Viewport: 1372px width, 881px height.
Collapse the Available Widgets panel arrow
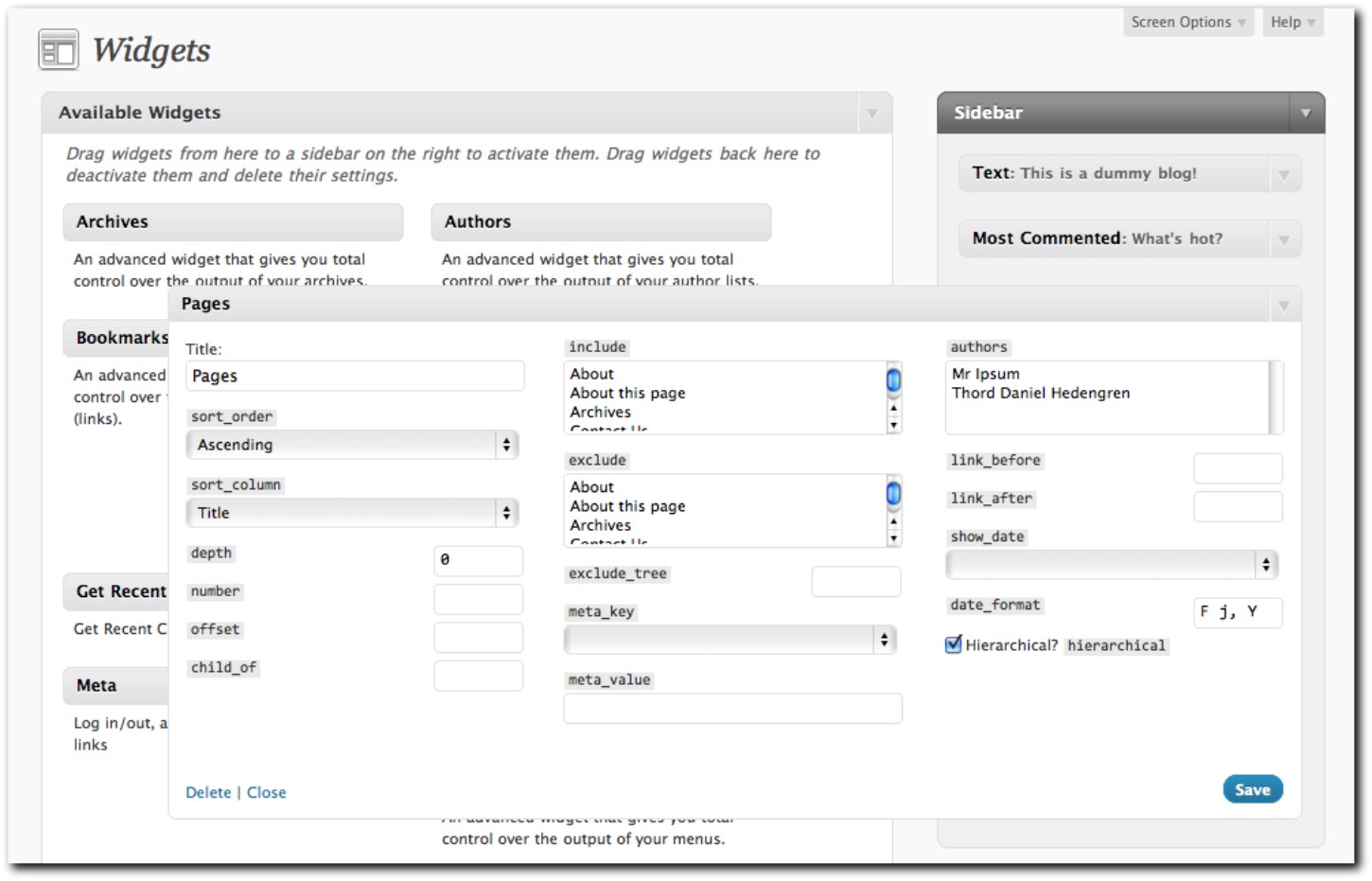[872, 114]
